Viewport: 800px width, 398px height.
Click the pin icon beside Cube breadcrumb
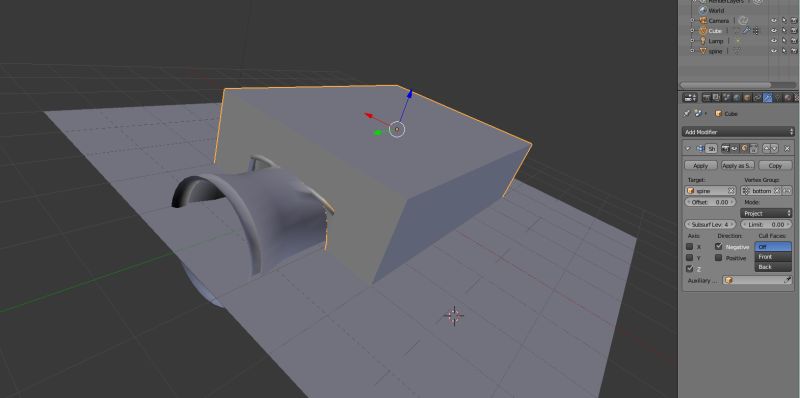(x=686, y=113)
